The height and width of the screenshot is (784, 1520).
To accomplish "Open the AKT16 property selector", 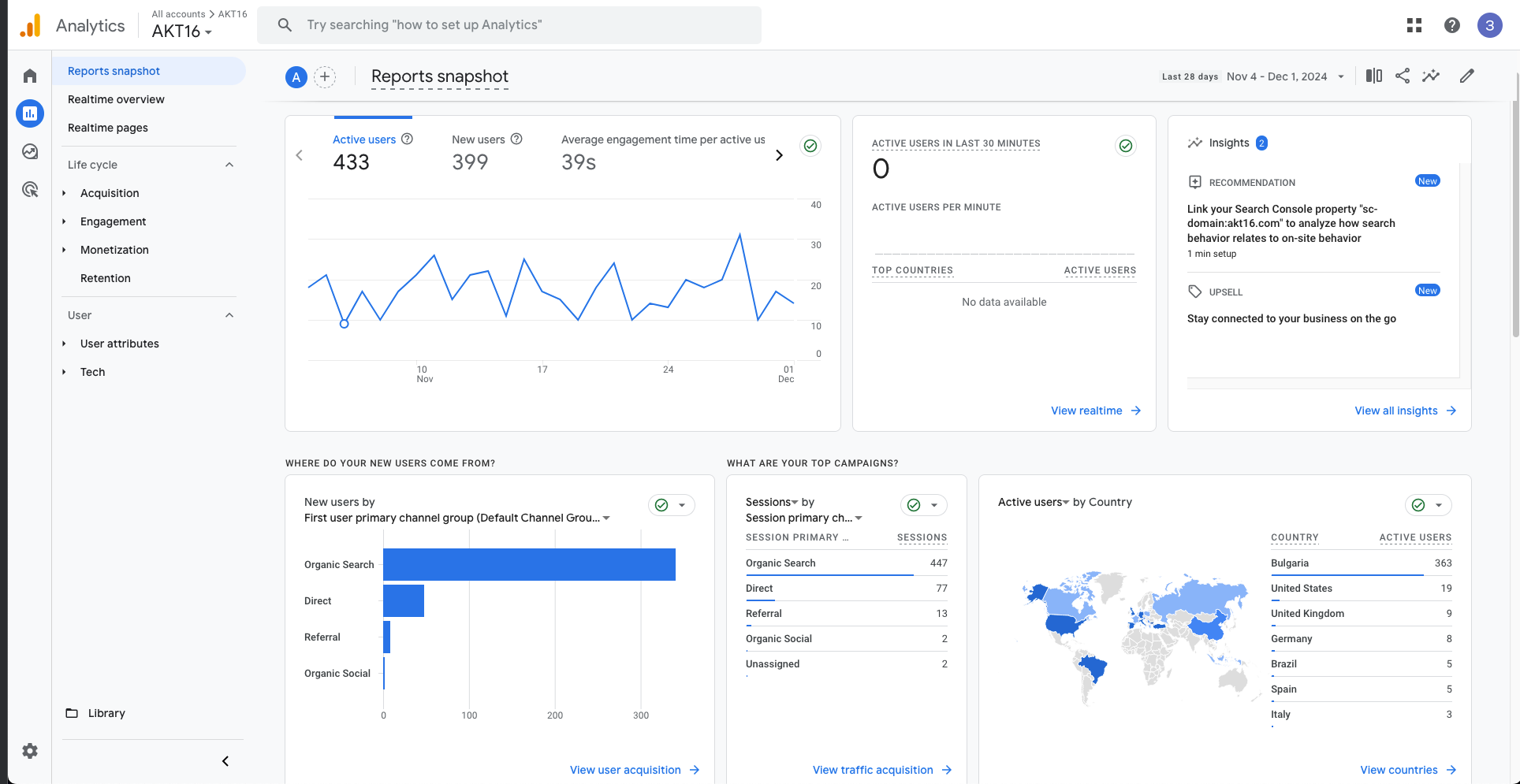I will coord(182,32).
